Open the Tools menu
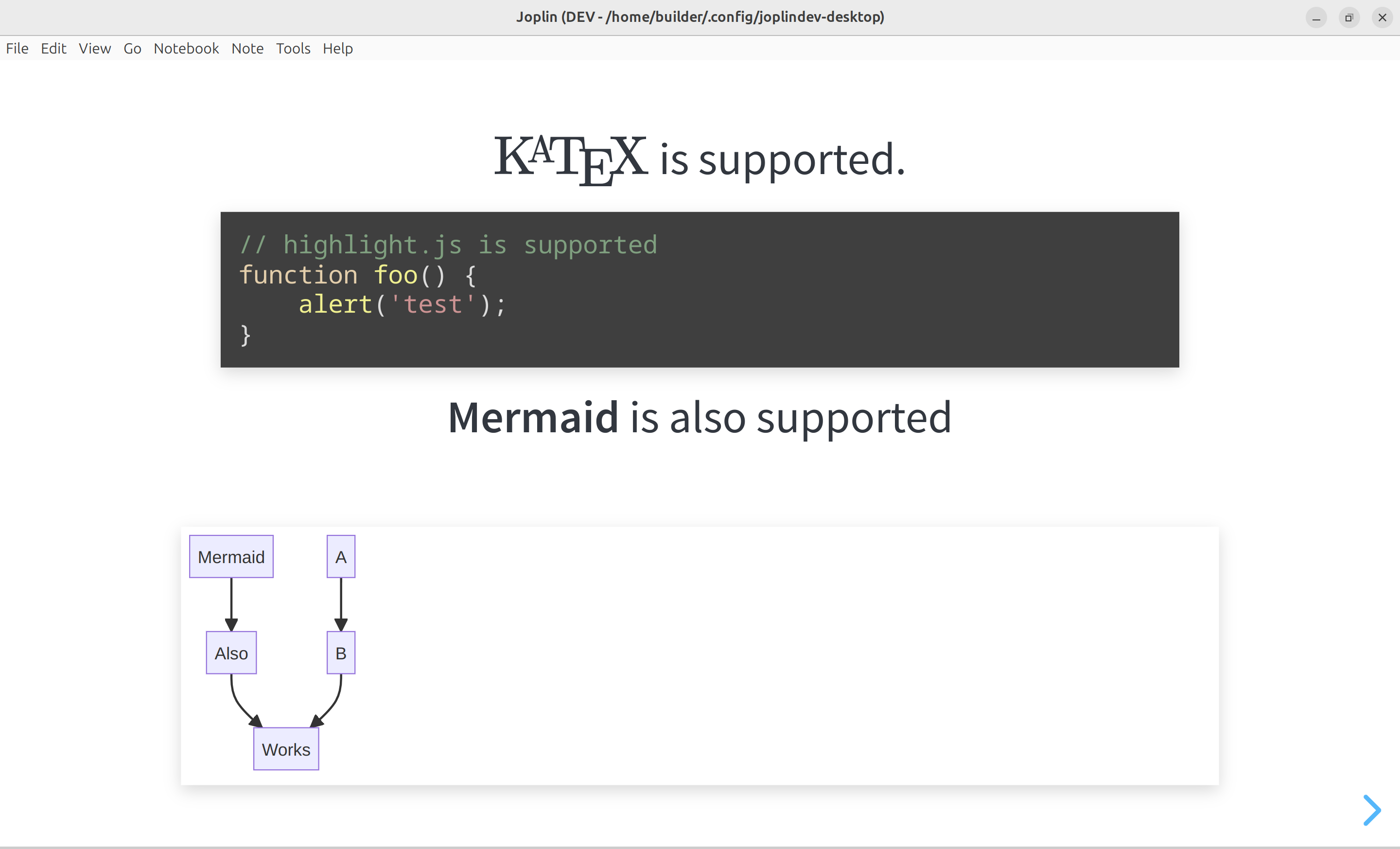 [293, 48]
